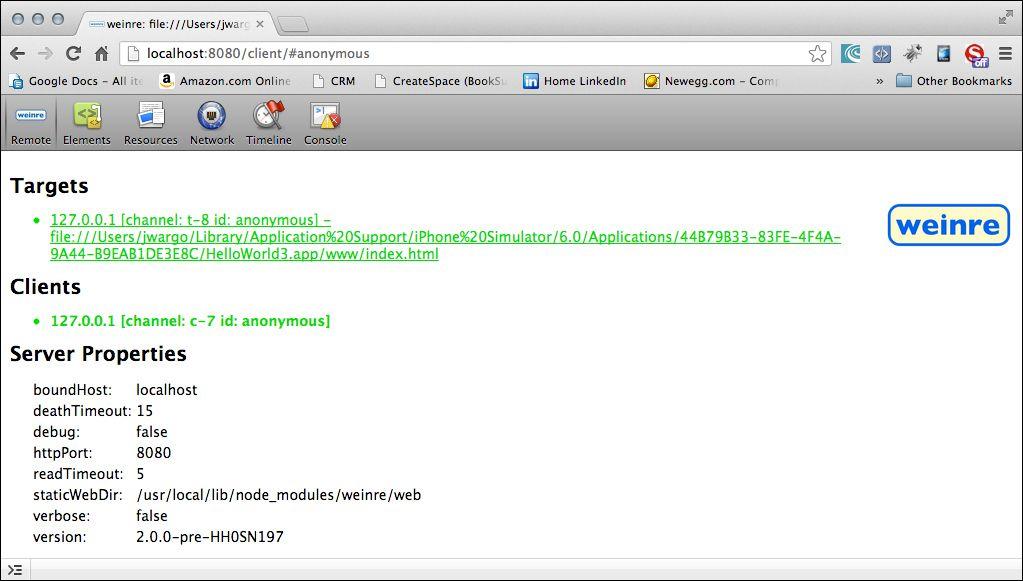Viewport: 1023px width, 581px height.
Task: Click the weinre logo image
Action: pos(947,225)
